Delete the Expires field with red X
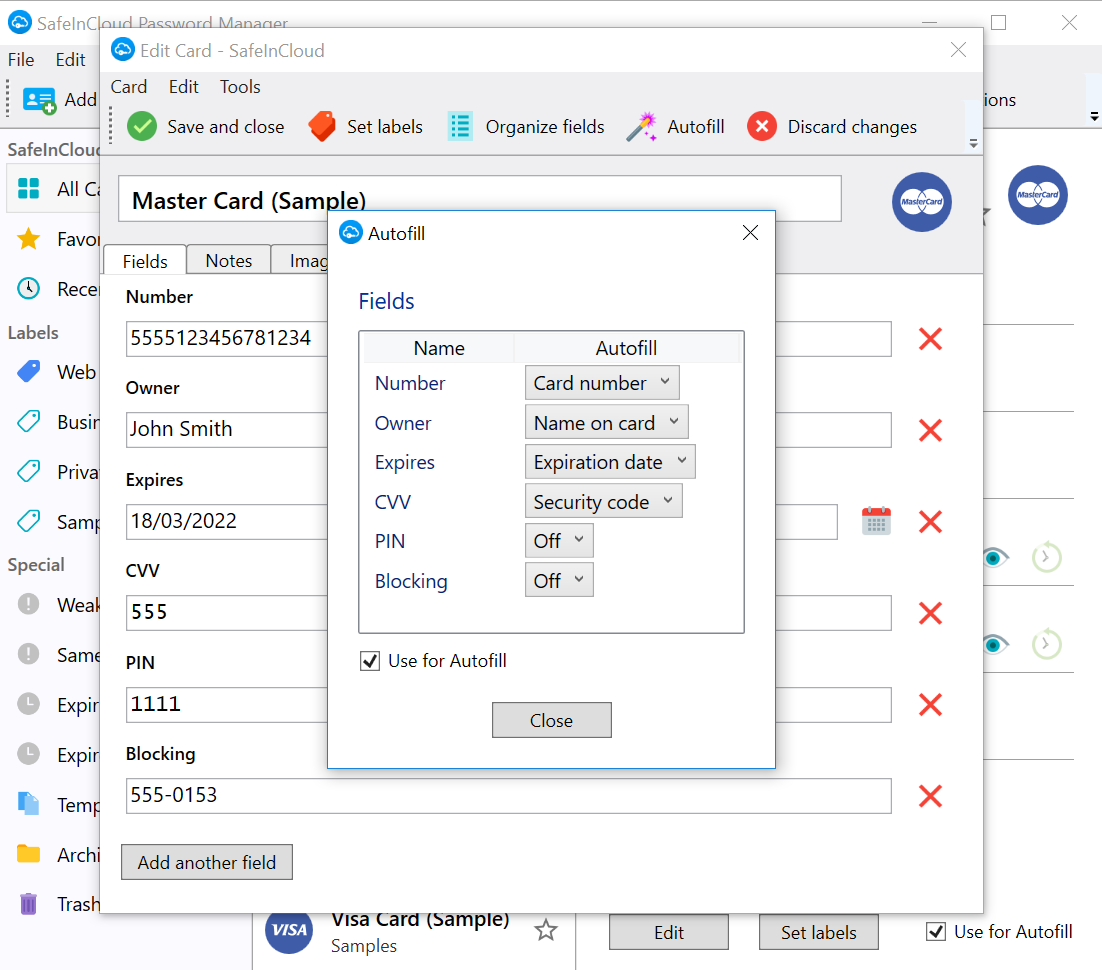The image size is (1102, 970). (931, 522)
